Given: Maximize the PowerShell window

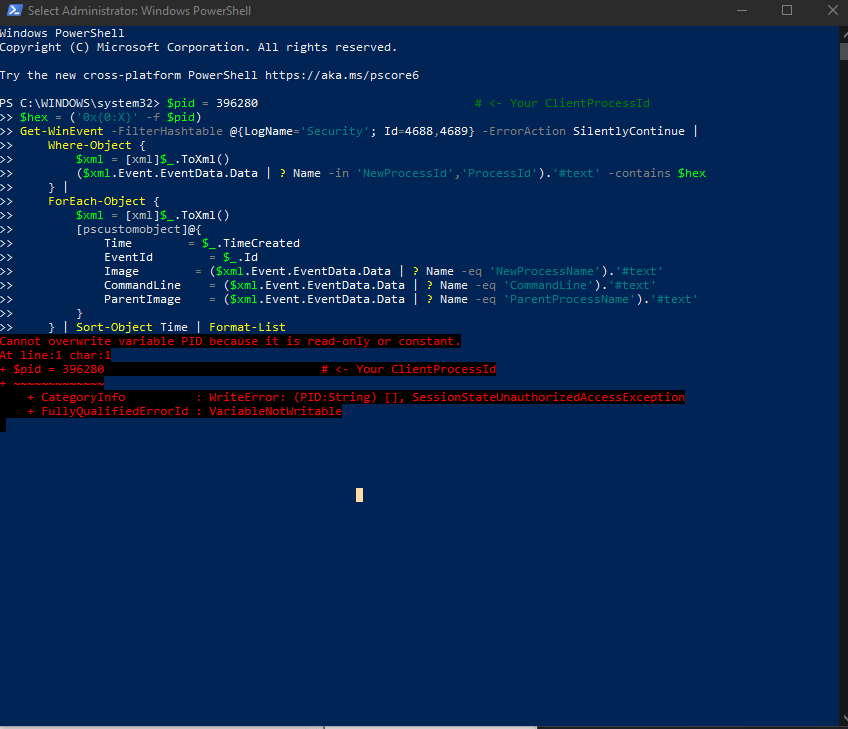Looking at the screenshot, I should (x=787, y=10).
